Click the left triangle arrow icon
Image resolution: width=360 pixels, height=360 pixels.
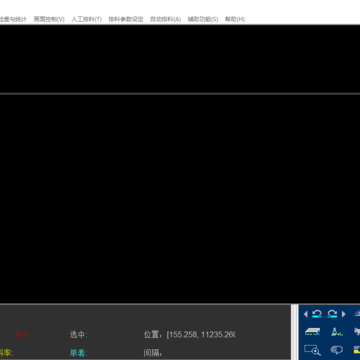click(x=306, y=314)
